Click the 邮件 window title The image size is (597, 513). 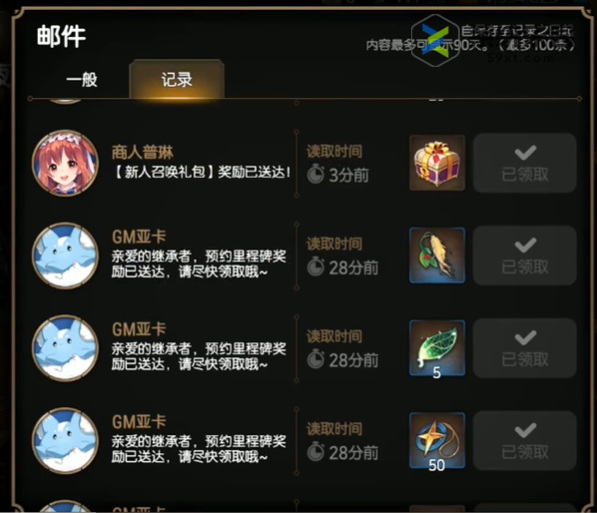click(x=61, y=37)
